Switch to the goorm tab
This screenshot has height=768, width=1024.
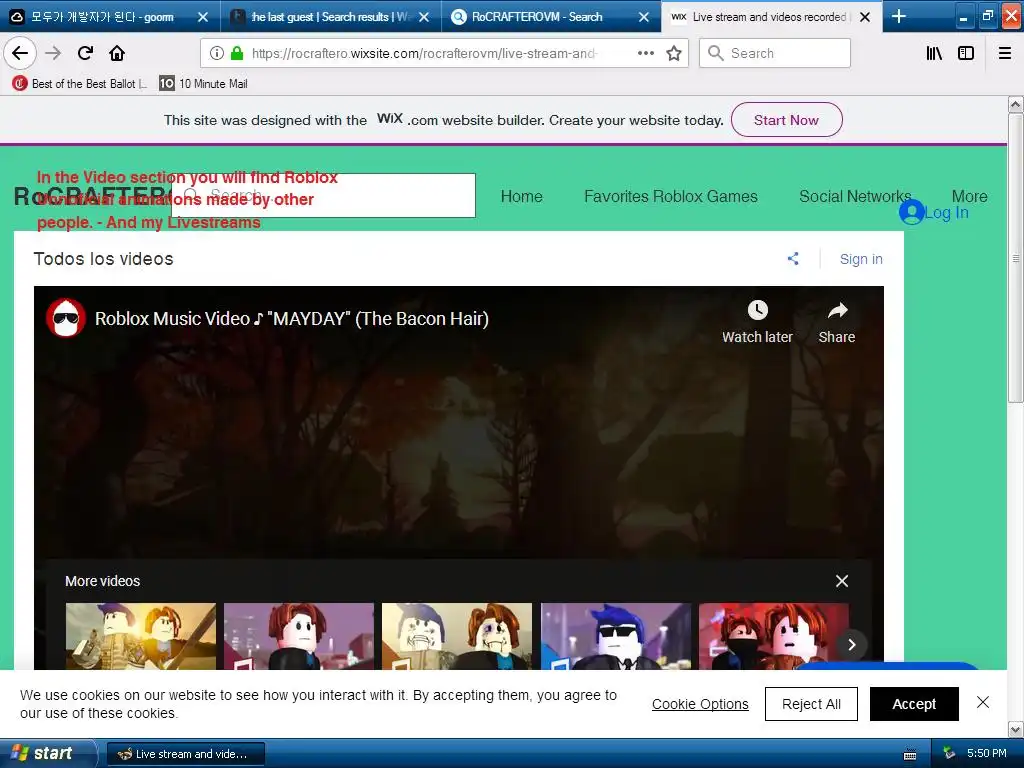(x=104, y=17)
